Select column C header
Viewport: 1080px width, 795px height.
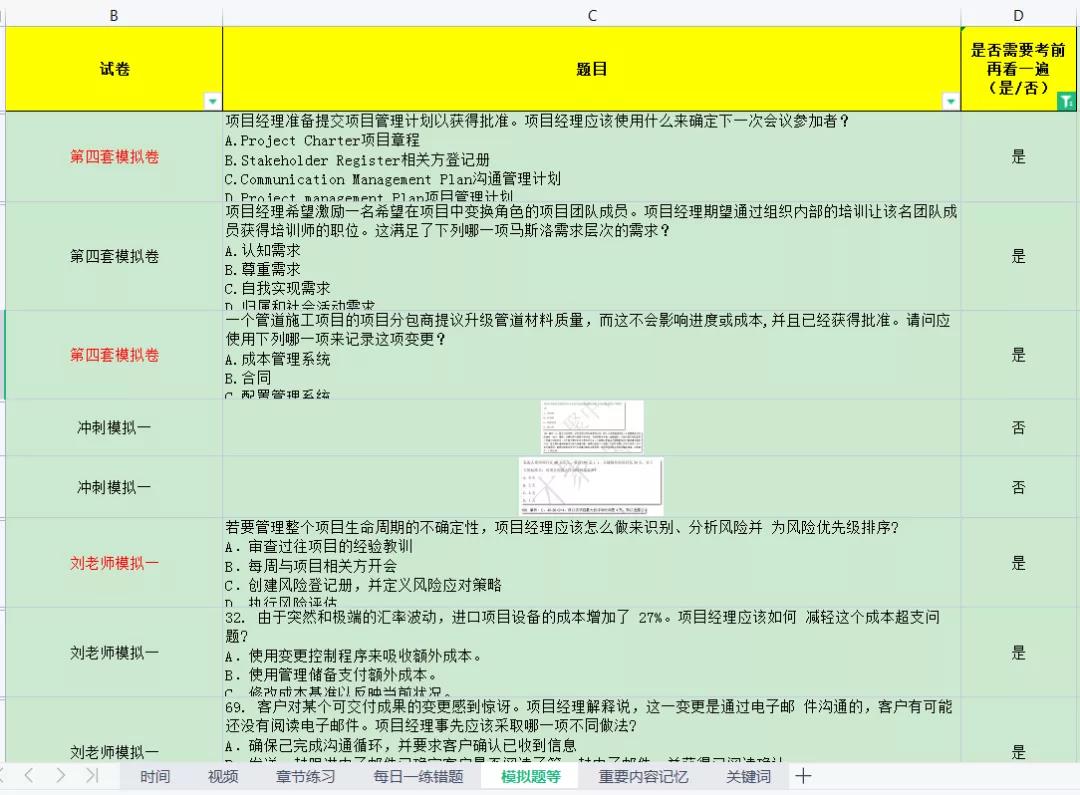pos(592,15)
